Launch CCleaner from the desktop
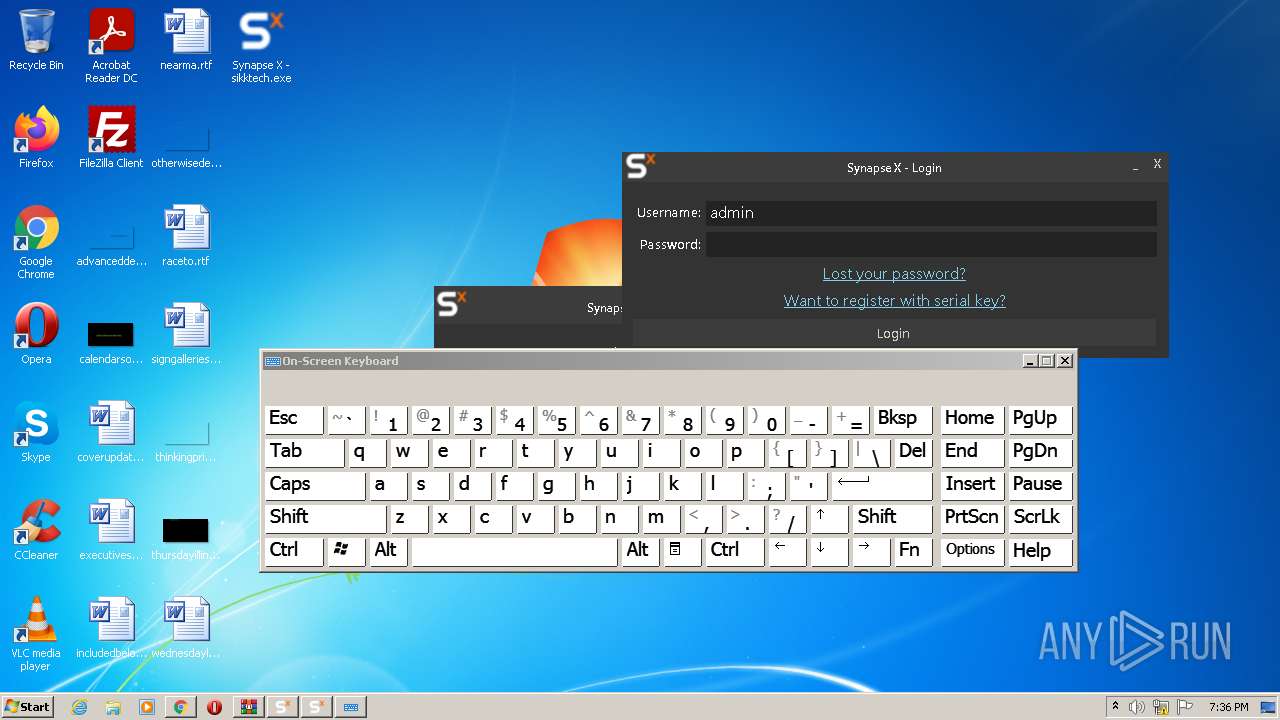This screenshot has height=720, width=1280. coord(36,530)
